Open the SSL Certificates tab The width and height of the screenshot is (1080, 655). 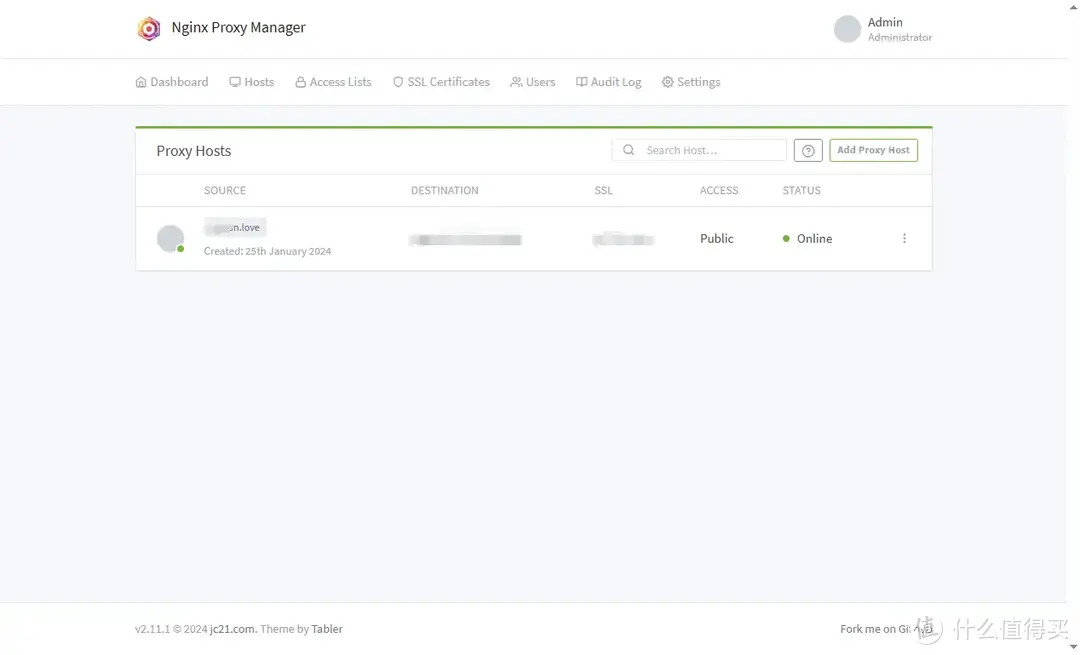point(441,82)
